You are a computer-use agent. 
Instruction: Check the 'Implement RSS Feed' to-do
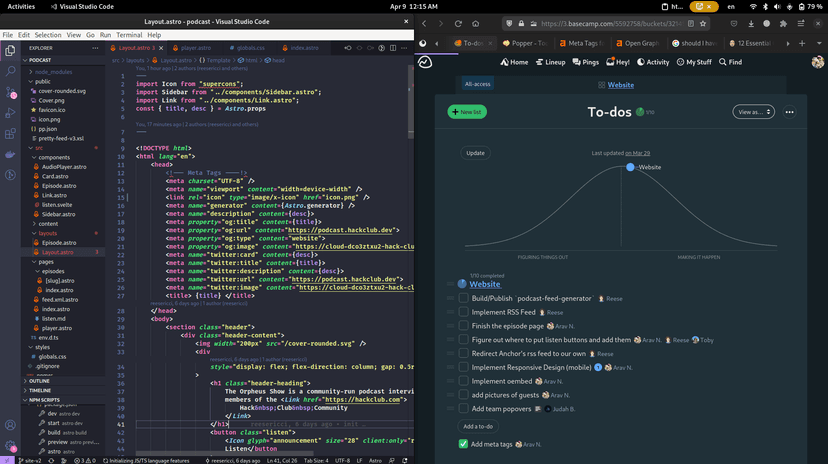464,312
